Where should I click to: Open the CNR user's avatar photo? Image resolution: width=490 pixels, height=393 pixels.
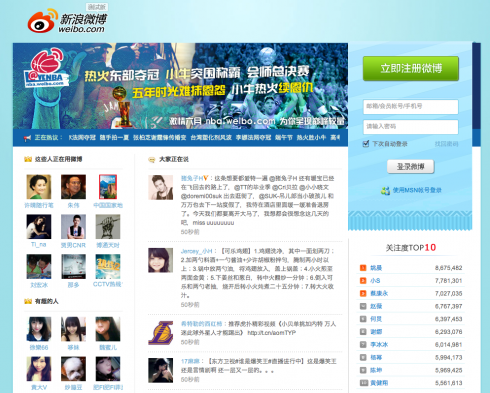coord(73,227)
